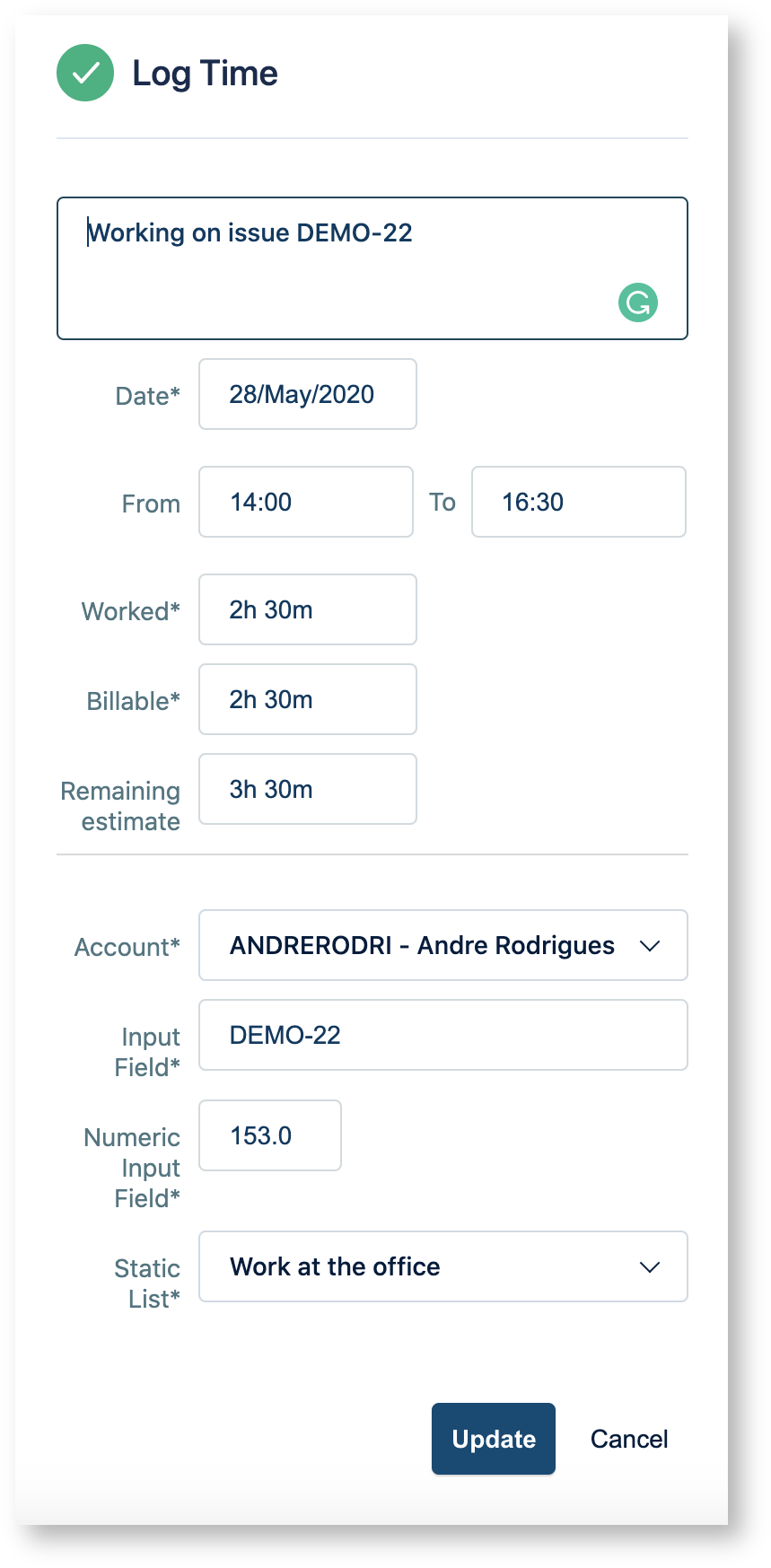
Task: Click the Date field showing 28/May/2020
Action: point(307,395)
